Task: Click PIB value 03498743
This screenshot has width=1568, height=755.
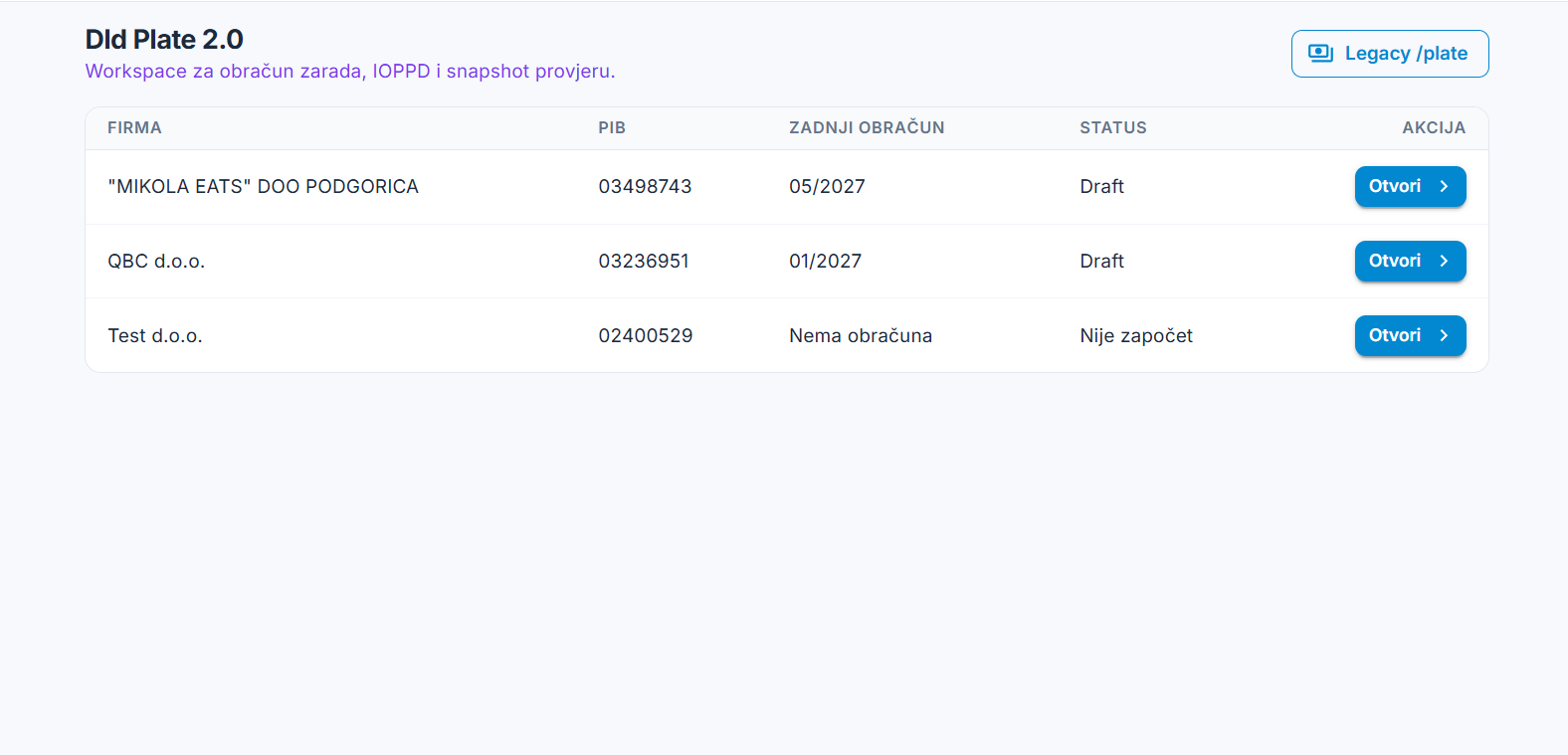Action: tap(645, 187)
